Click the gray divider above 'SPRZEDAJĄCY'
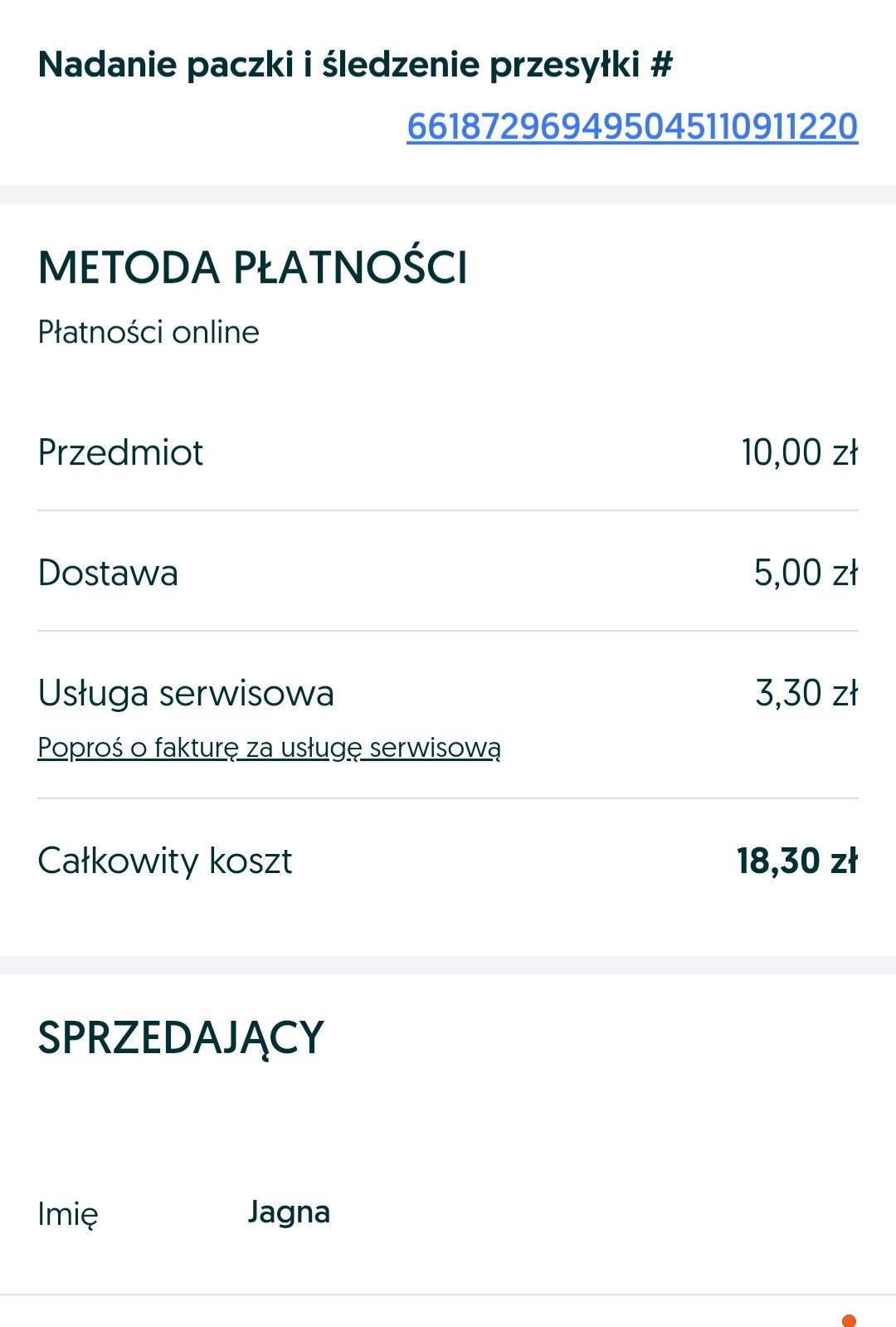Viewport: 896px width, 1327px height. (x=448, y=965)
